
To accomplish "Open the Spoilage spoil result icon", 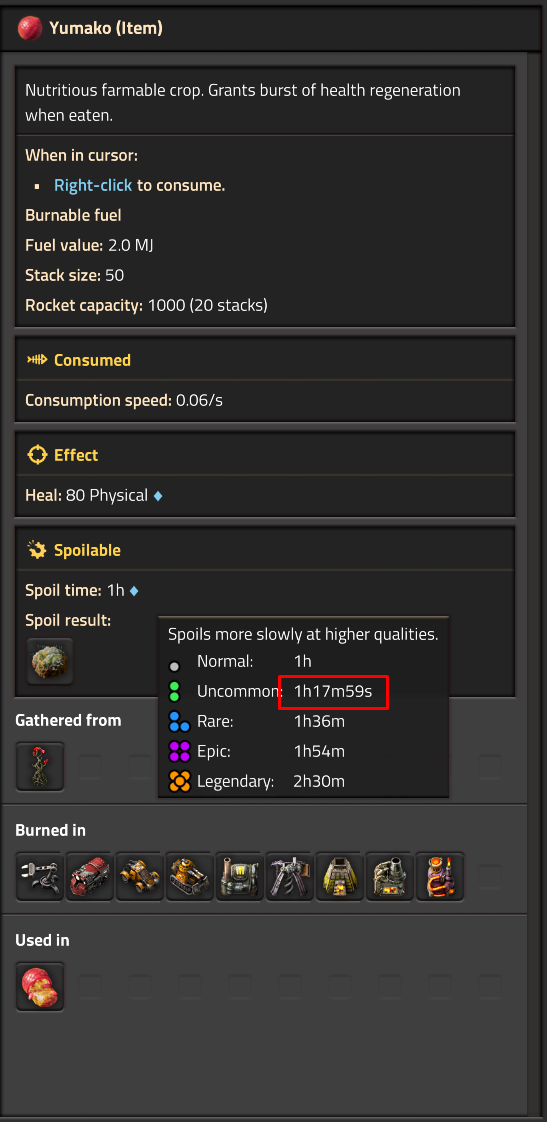I will (49, 661).
